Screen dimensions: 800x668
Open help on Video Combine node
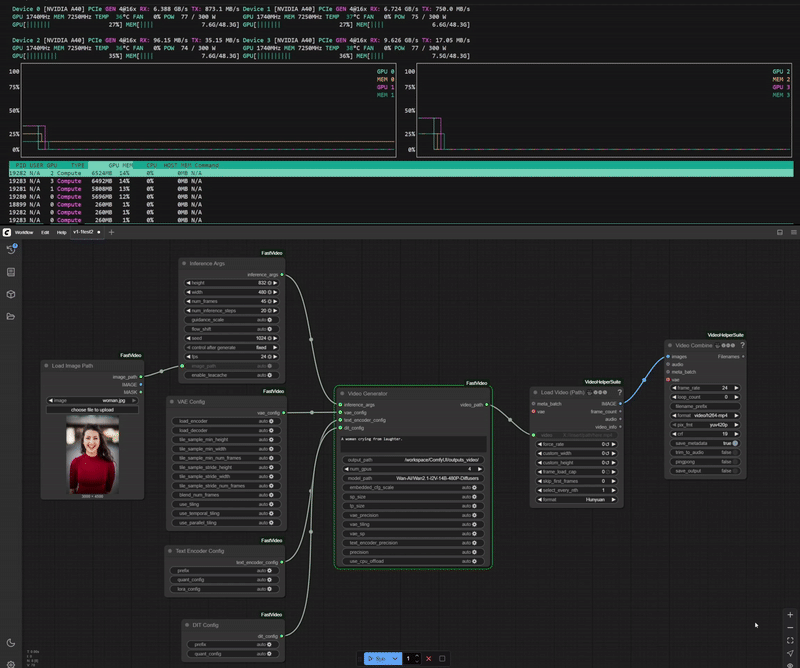coord(742,345)
